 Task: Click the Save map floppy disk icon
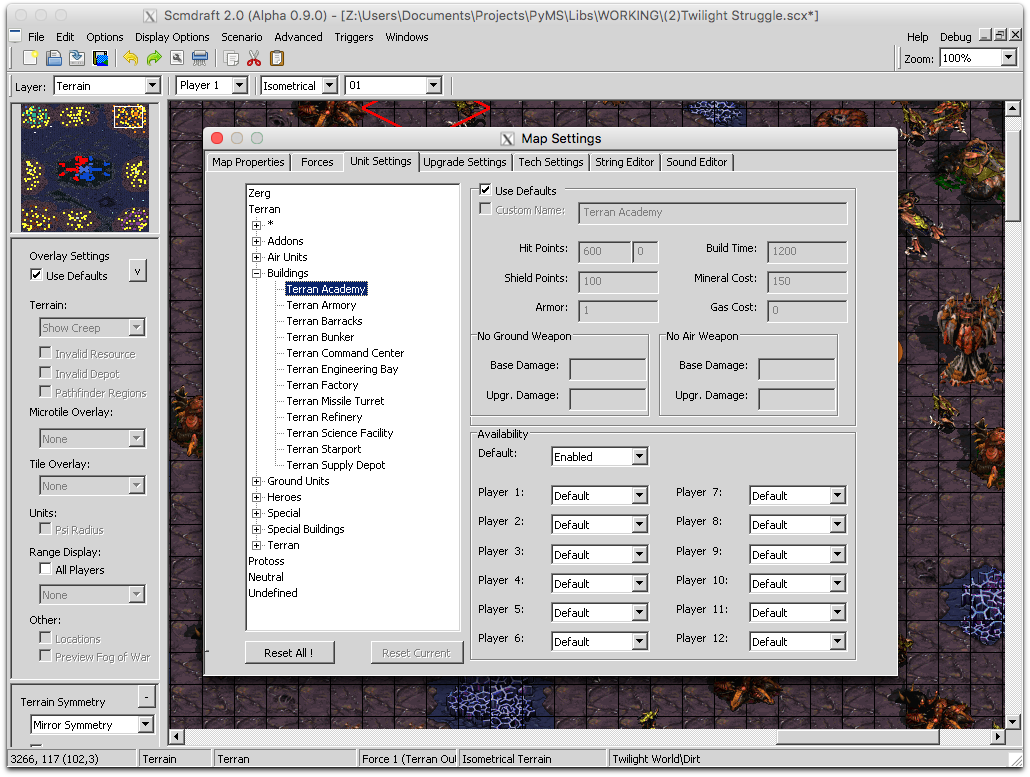click(x=77, y=58)
